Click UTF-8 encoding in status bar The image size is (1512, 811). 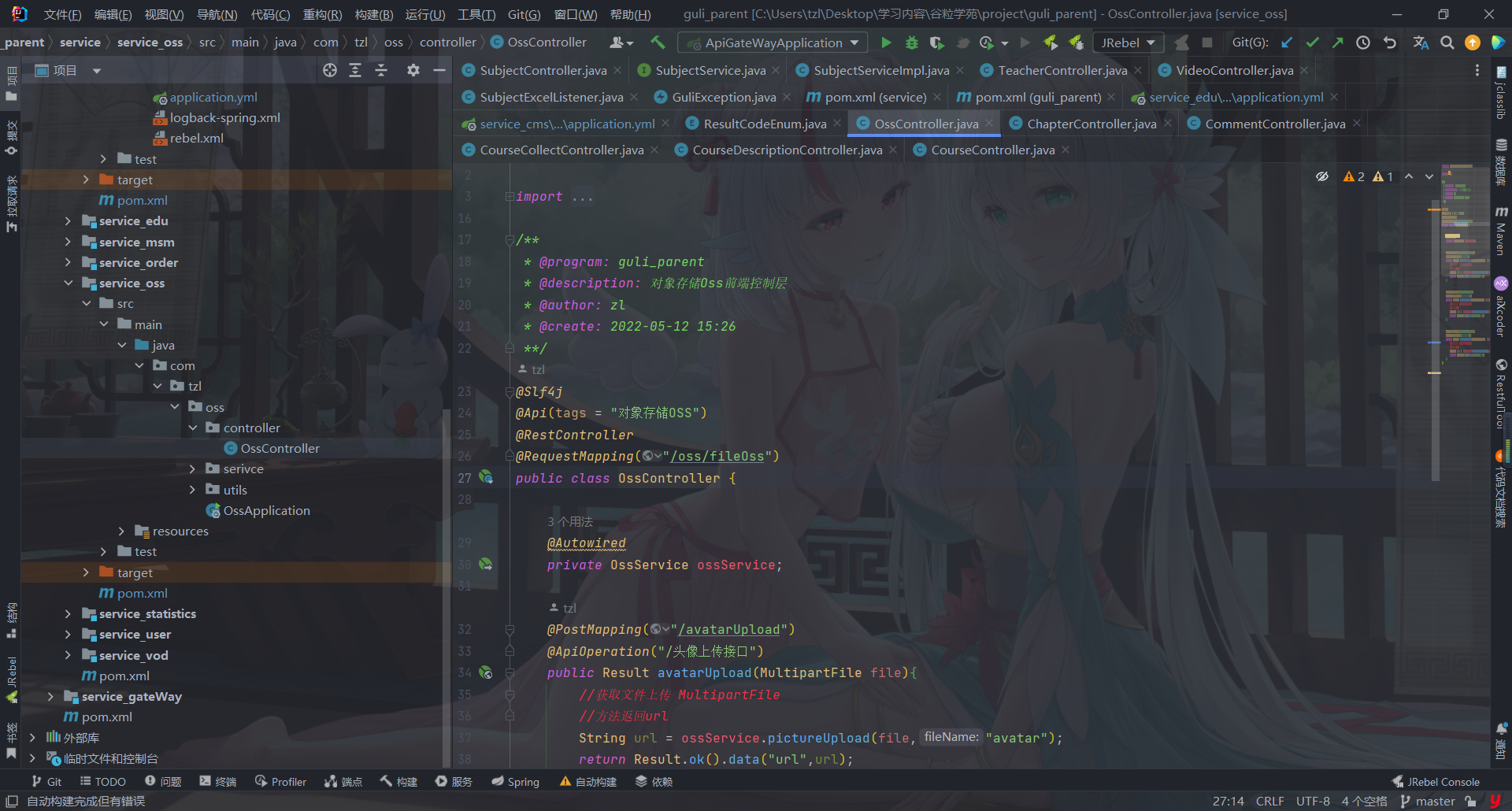1313,801
